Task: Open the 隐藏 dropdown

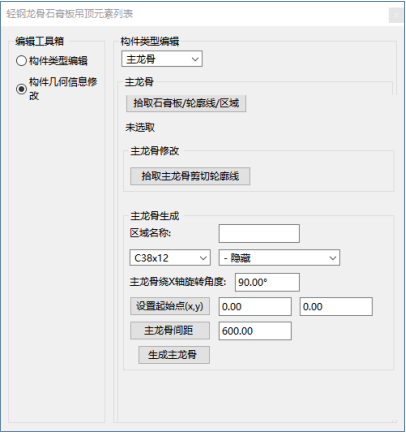Action: pyautogui.click(x=279, y=258)
